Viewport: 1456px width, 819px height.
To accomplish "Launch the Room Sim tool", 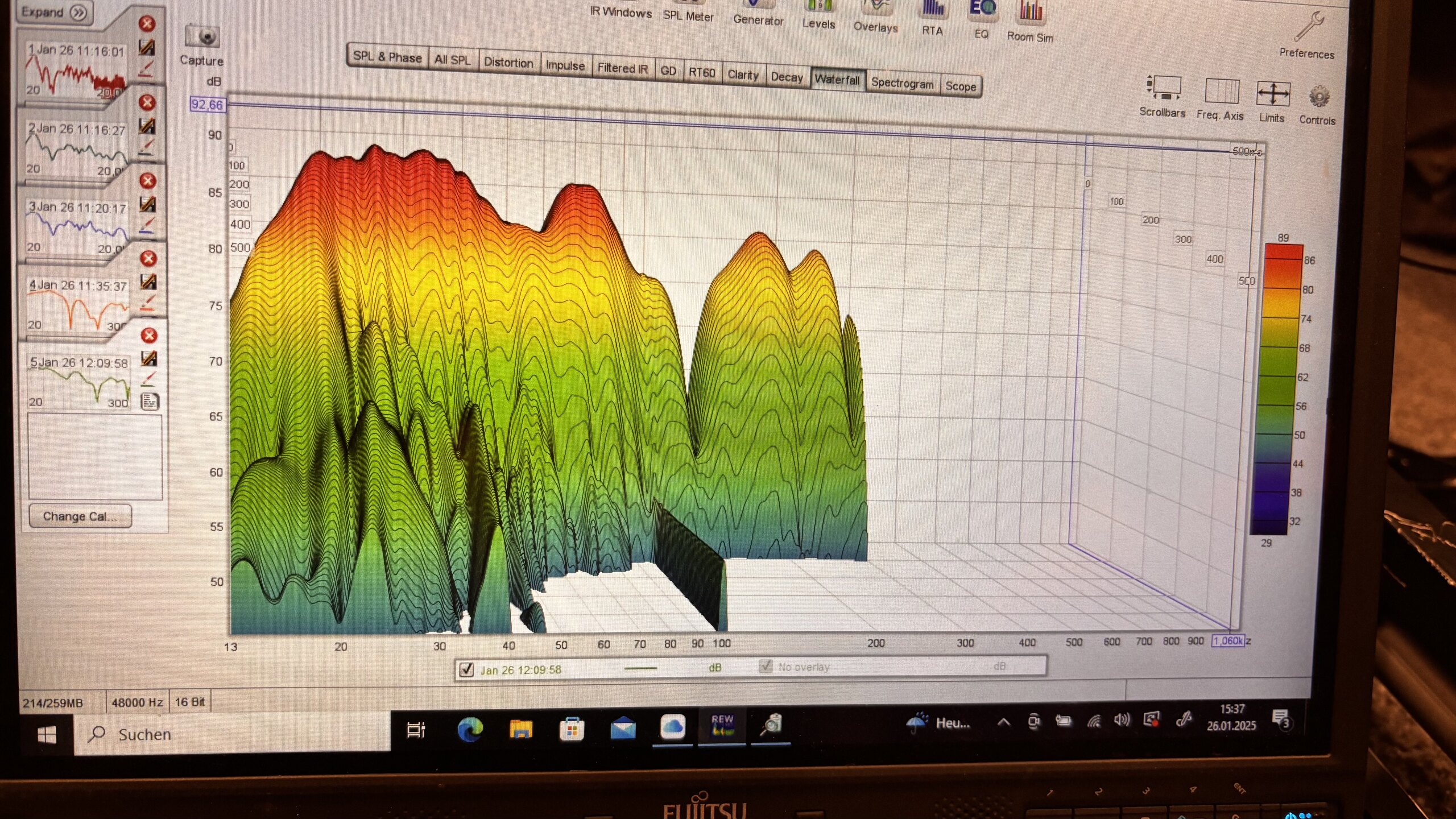I will click(x=1030, y=13).
